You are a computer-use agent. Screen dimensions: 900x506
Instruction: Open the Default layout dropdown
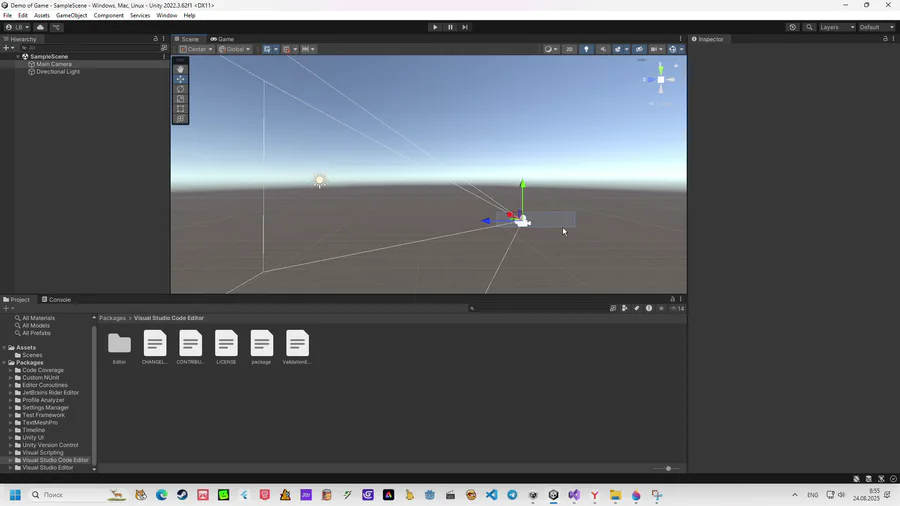(x=876, y=27)
